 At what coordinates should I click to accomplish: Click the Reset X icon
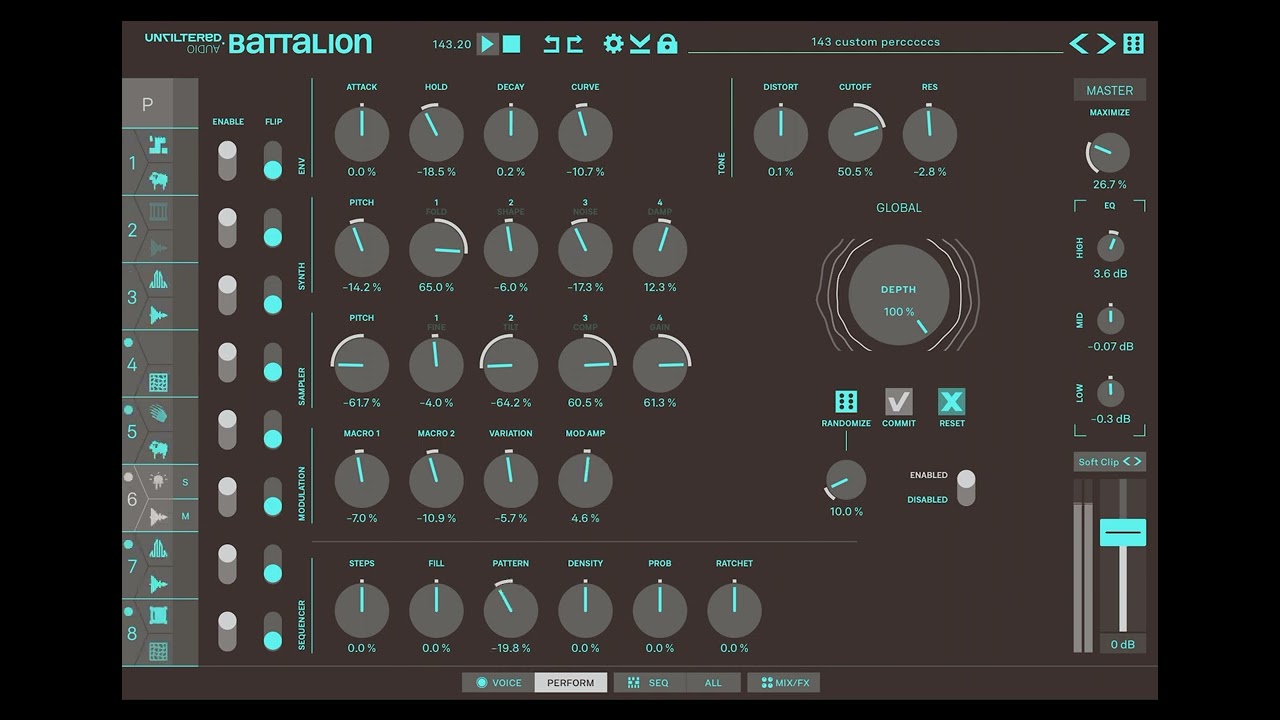coord(952,402)
